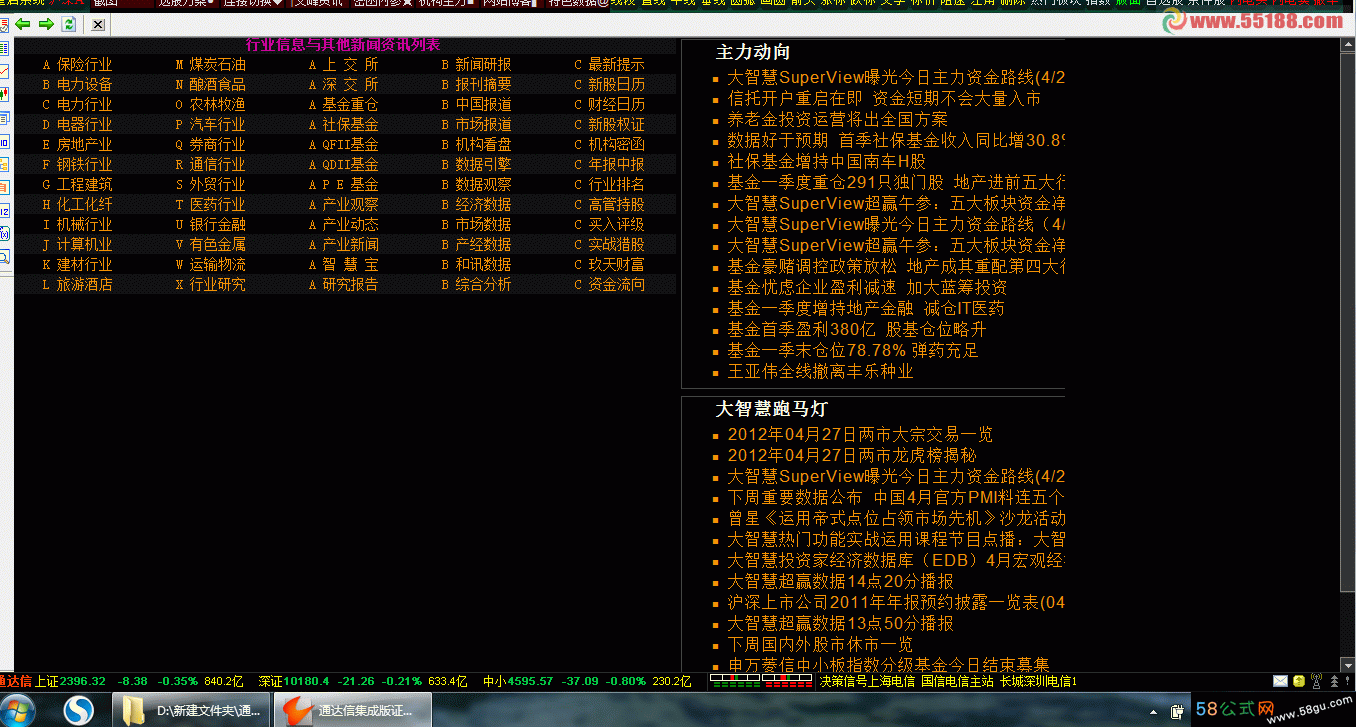Read 基金首季盈利380亿 headline
Screen dimensions: 1356x727
click(x=857, y=329)
